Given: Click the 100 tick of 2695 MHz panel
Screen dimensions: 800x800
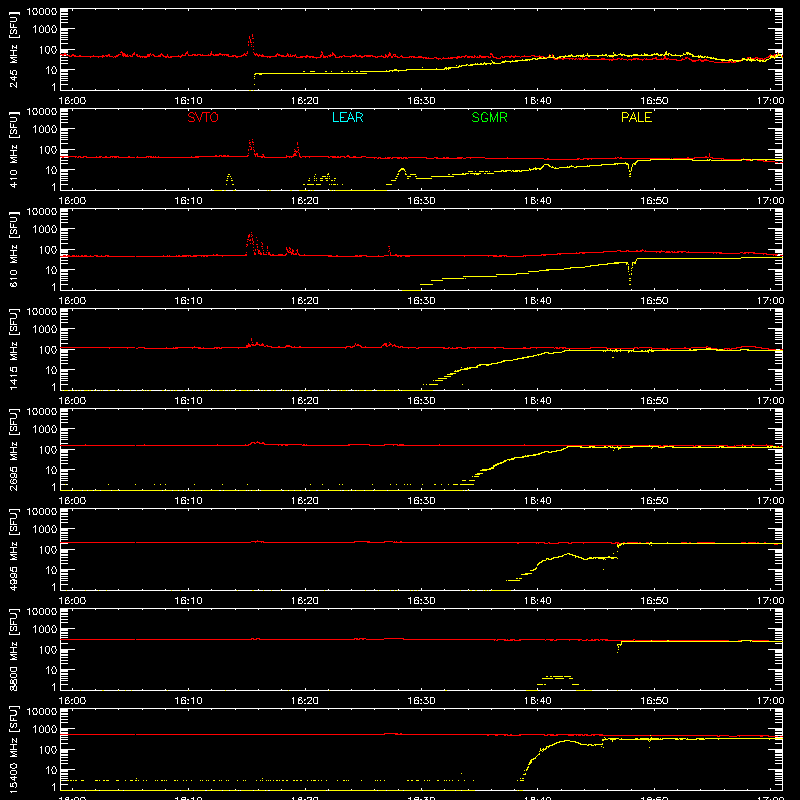Looking at the screenshot, I should click(48, 450).
